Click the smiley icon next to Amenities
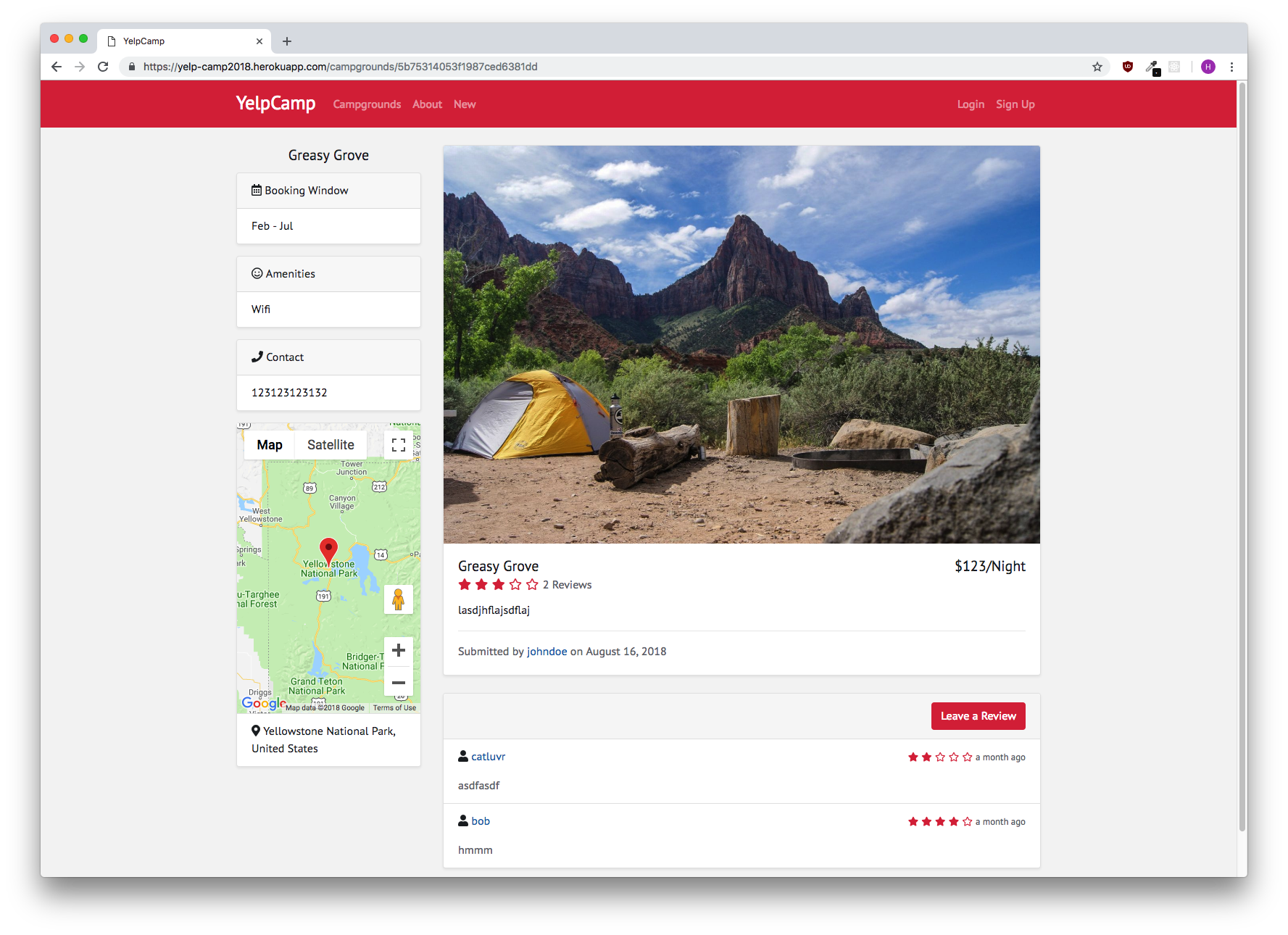 257,273
